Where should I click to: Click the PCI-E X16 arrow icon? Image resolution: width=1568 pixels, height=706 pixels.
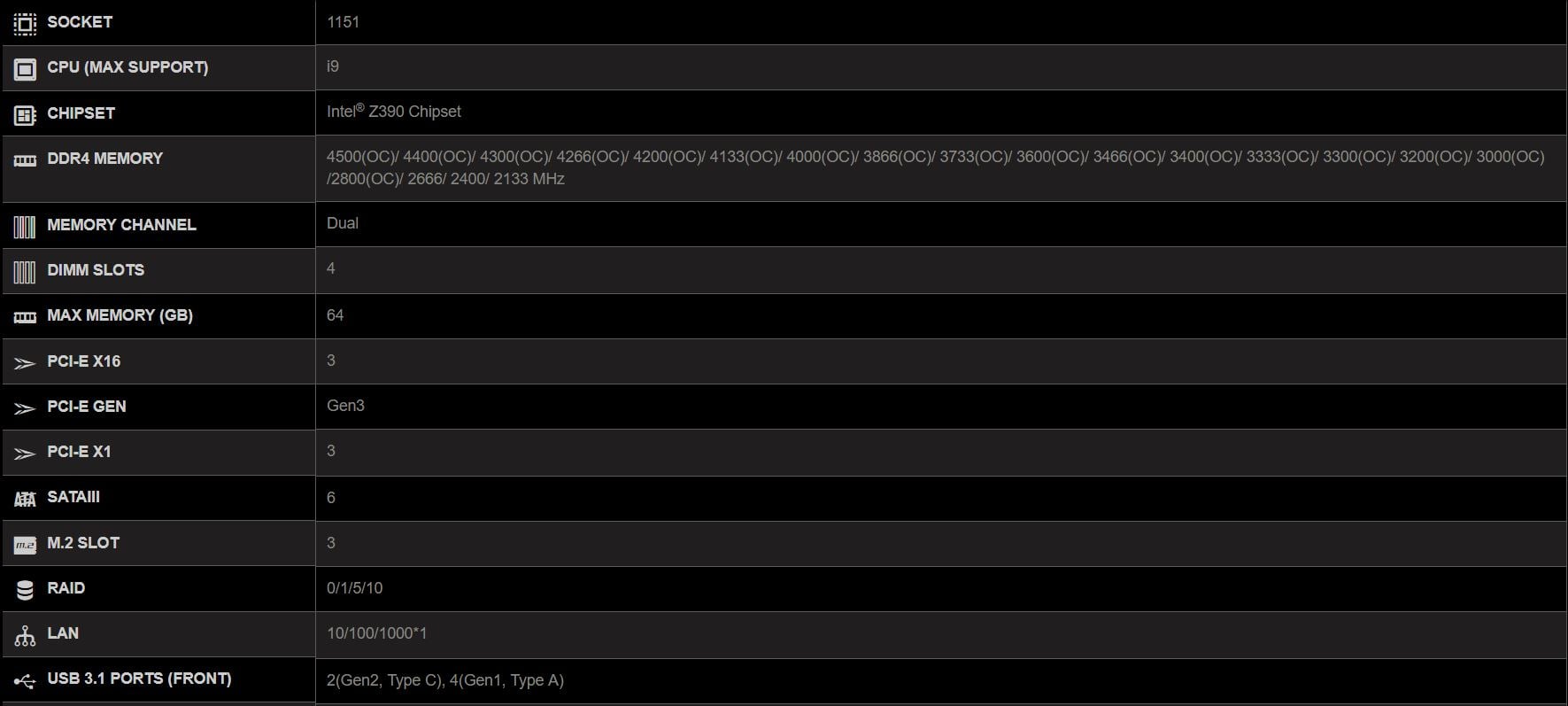click(x=25, y=363)
